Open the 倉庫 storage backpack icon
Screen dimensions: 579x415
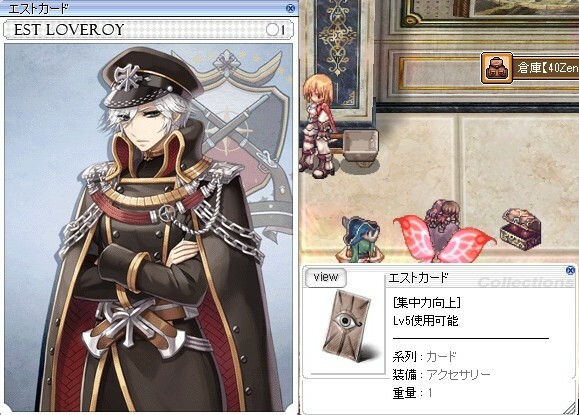click(497, 68)
